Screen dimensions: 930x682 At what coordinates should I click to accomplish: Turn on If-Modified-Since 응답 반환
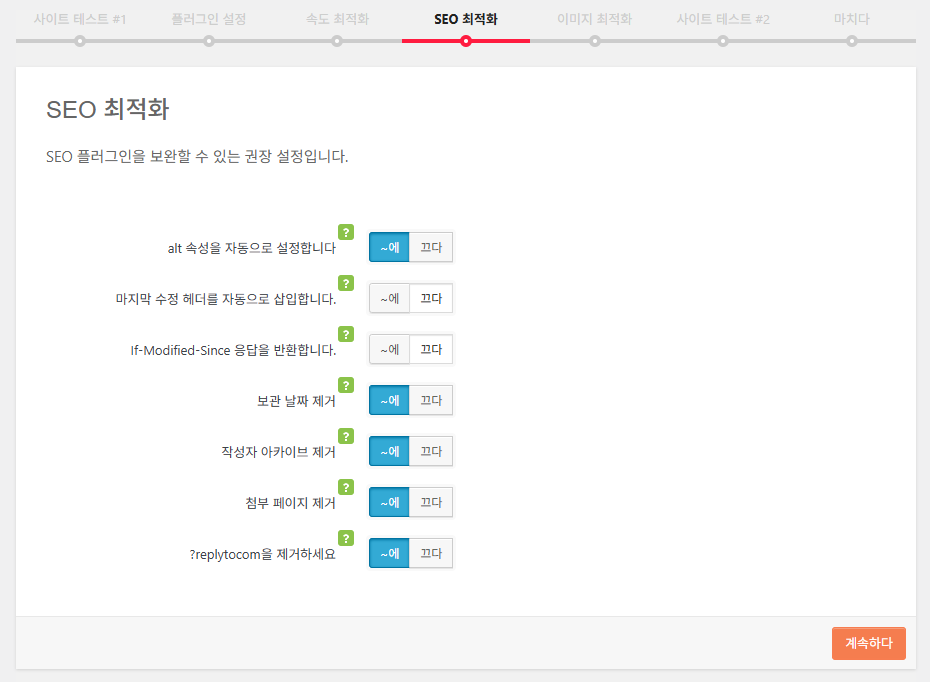click(x=389, y=349)
